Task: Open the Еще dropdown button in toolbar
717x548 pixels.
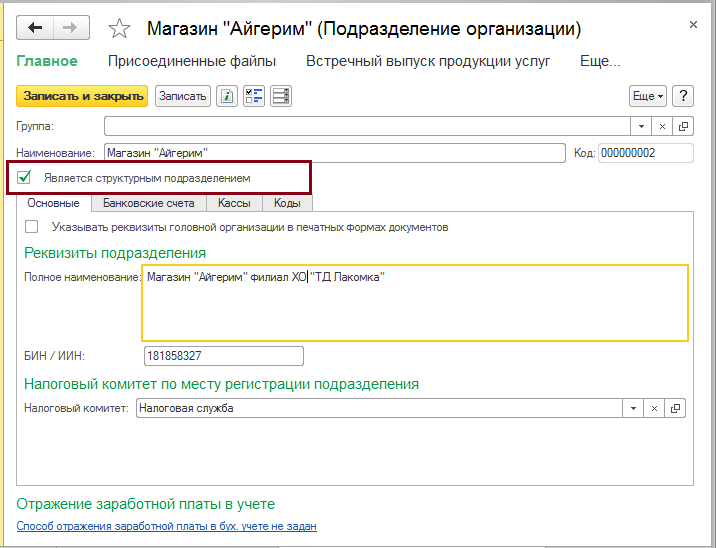Action: (x=648, y=96)
